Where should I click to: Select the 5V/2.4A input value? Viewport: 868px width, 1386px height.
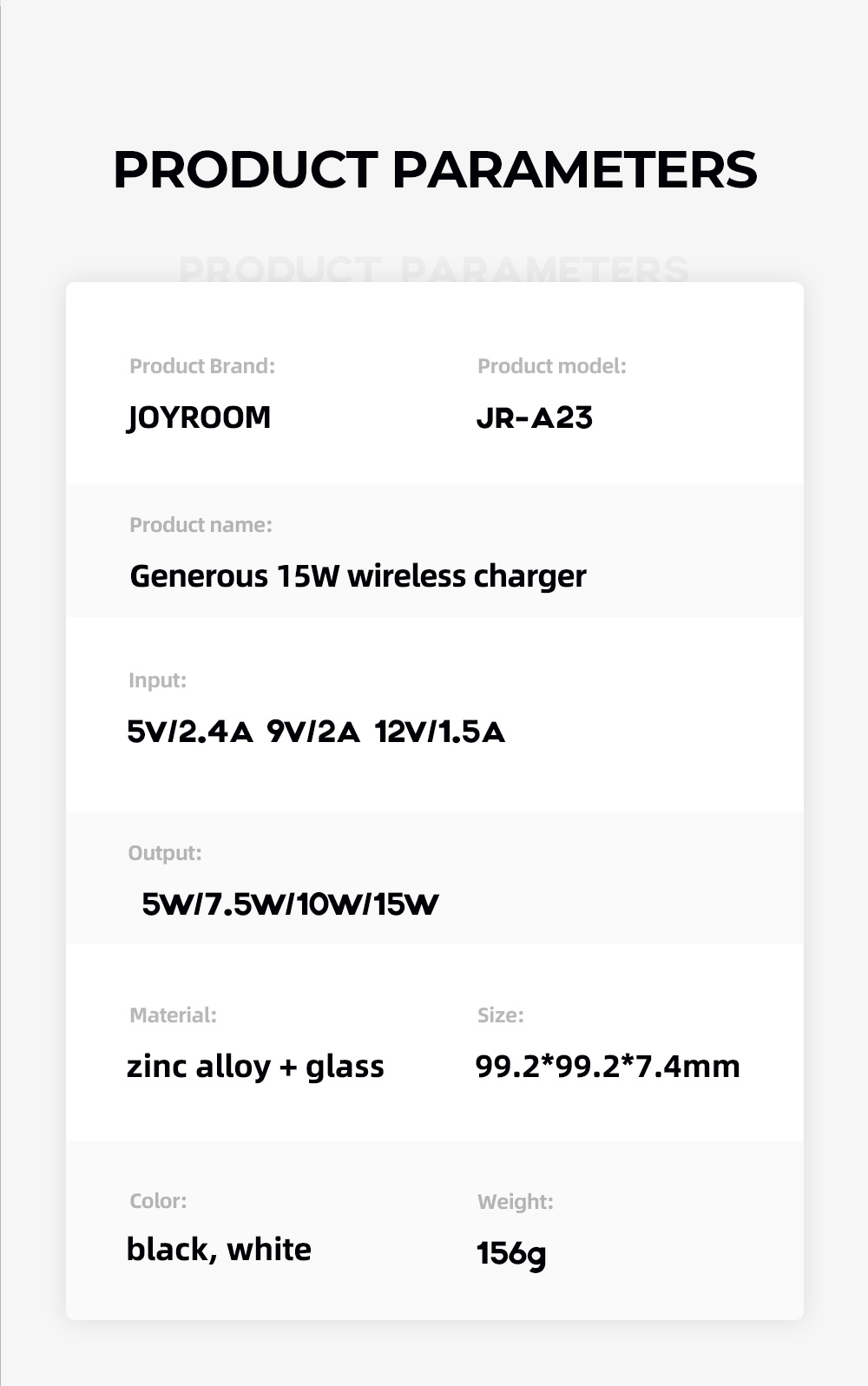click(x=189, y=732)
